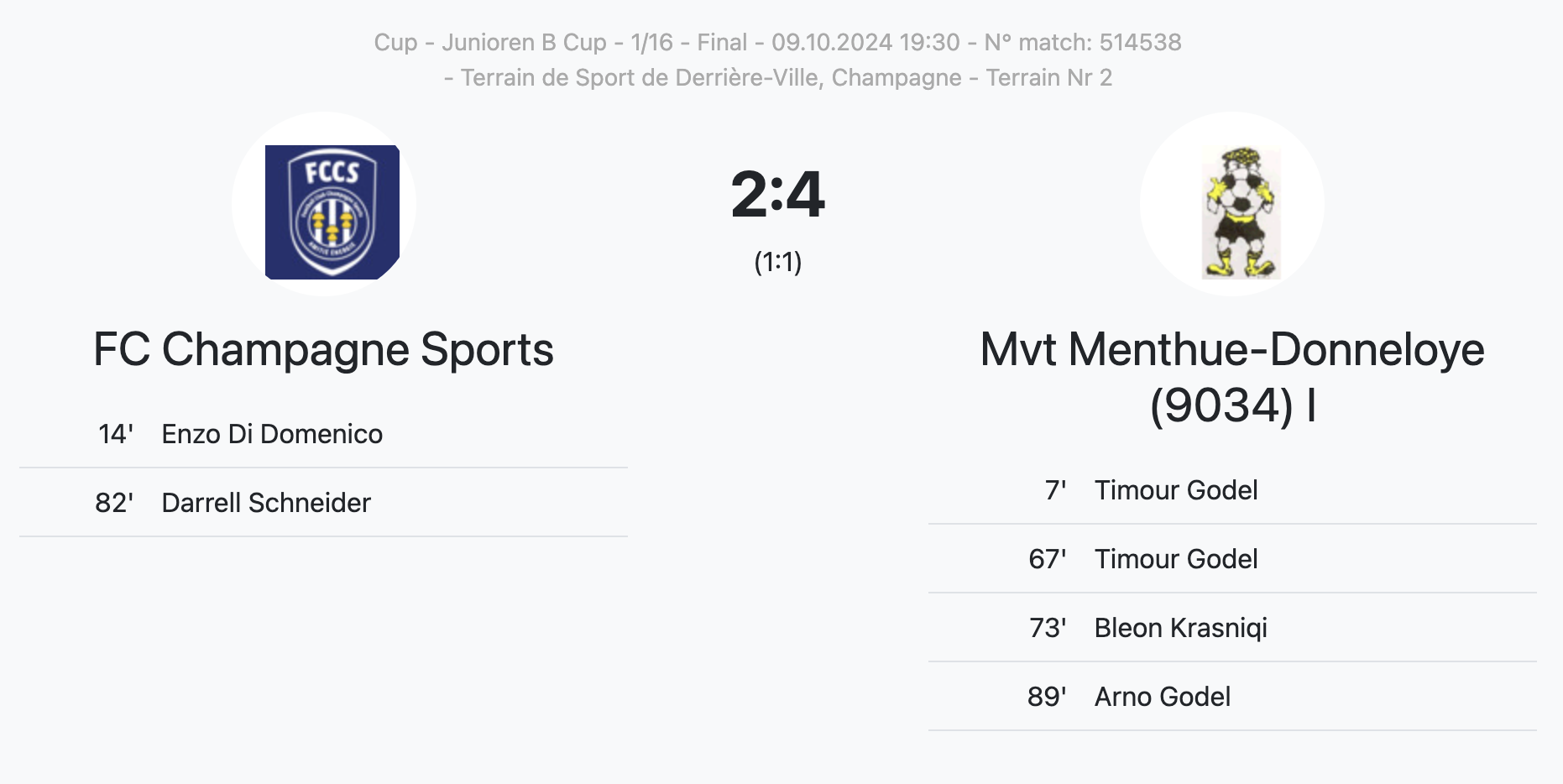Open the Mvt Menthue-Donneloye (9034) I team name
Viewport: 1563px width, 784px height.
tap(1232, 377)
